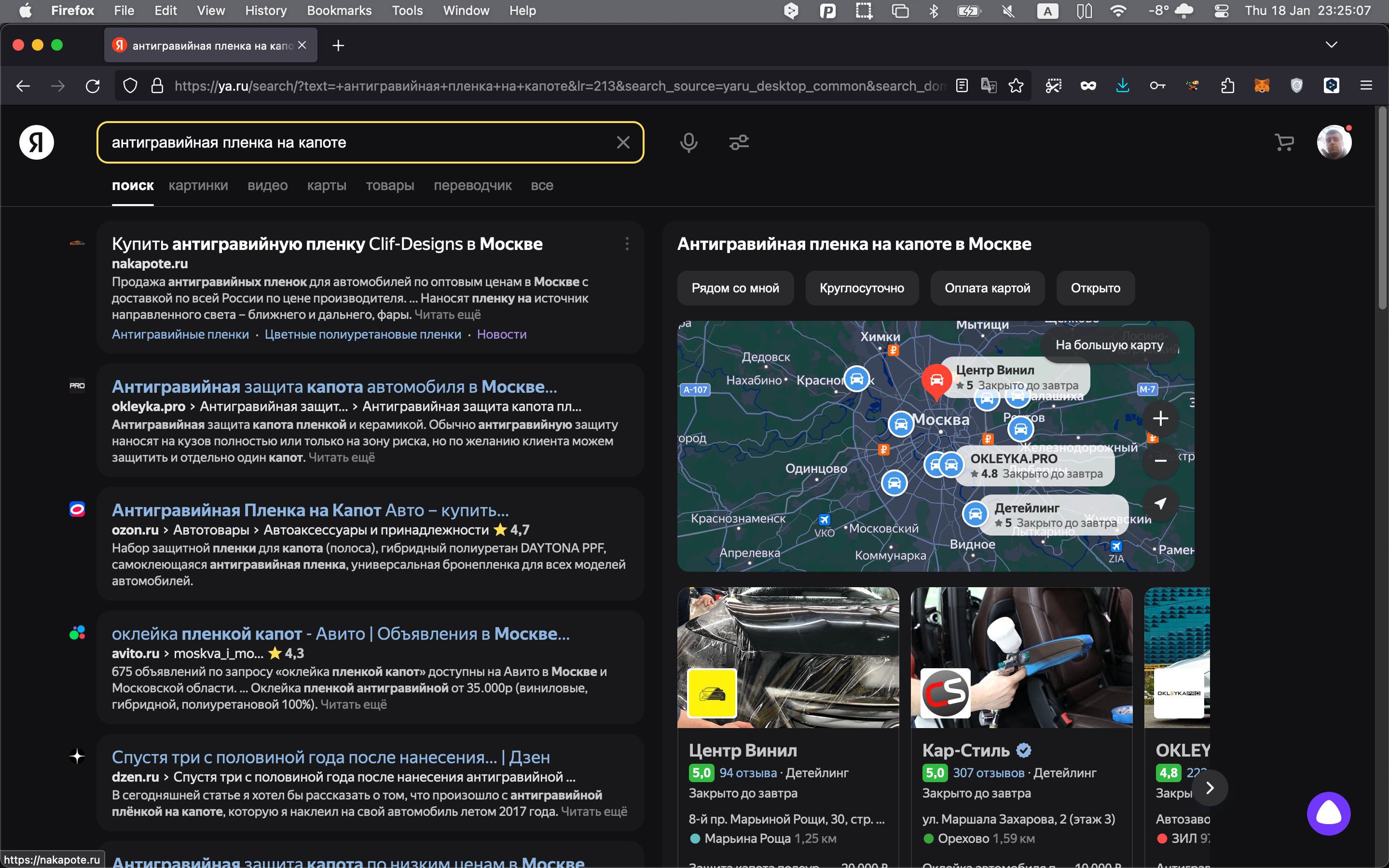Toggle the 'Открыто' filter chip
This screenshot has height=868, width=1389.
pos(1095,288)
